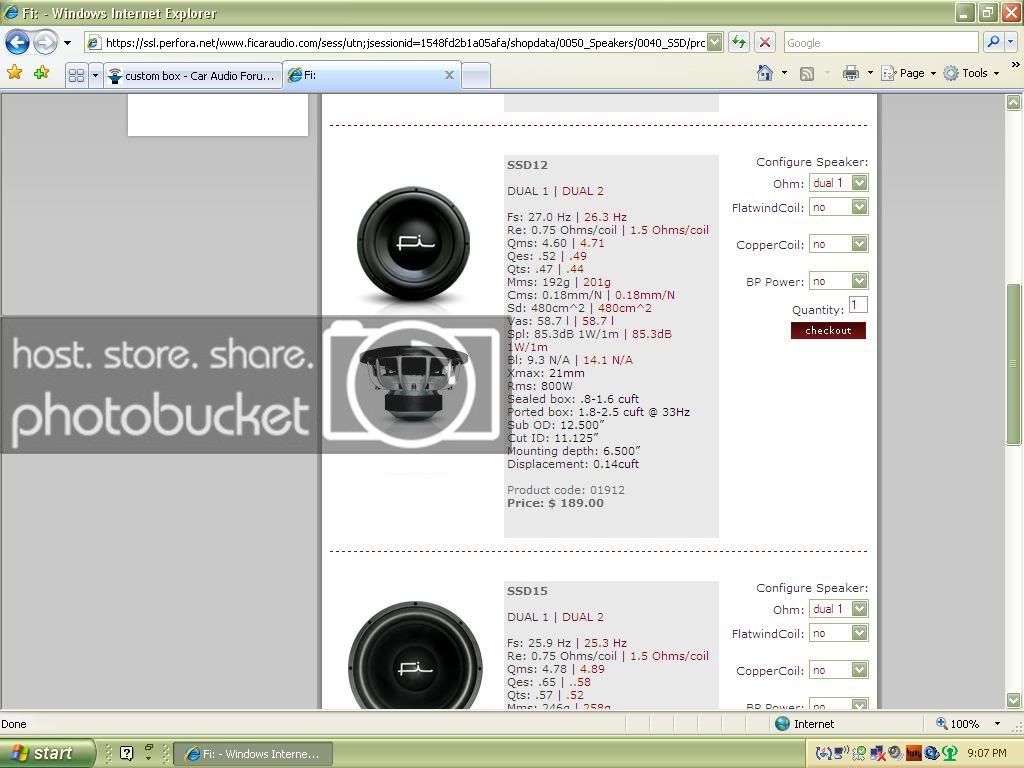Open recent pages dropdown beside Forward arrow

pos(67,43)
